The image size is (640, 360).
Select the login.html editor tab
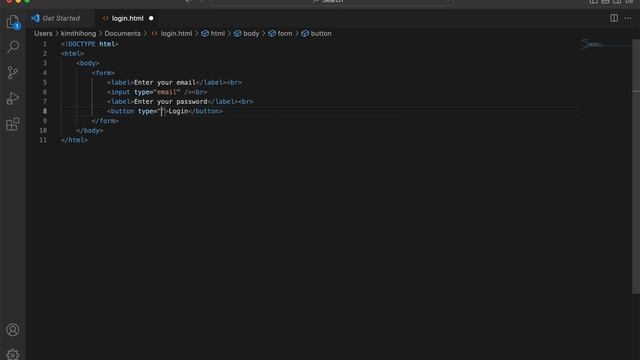point(127,18)
